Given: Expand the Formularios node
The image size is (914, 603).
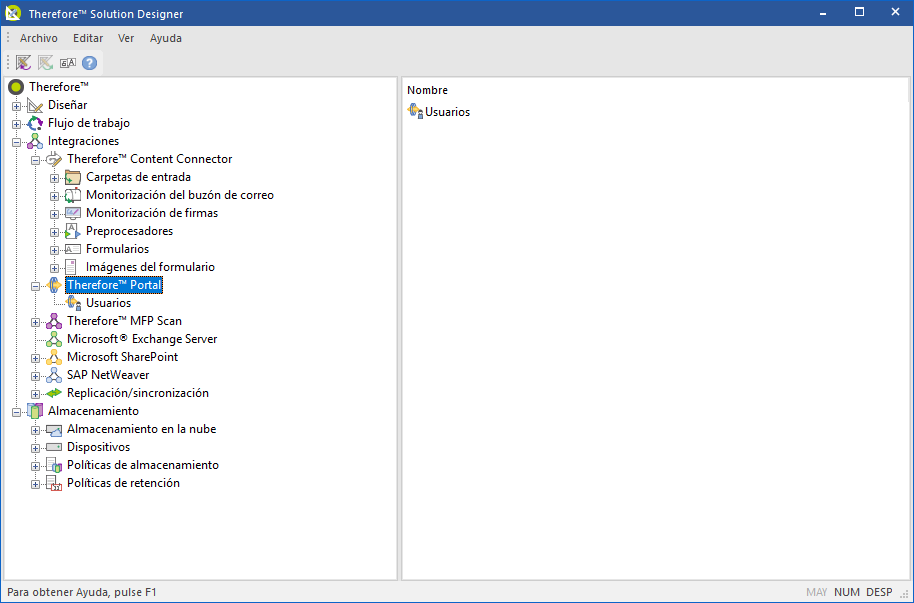Looking at the screenshot, I should tap(54, 251).
